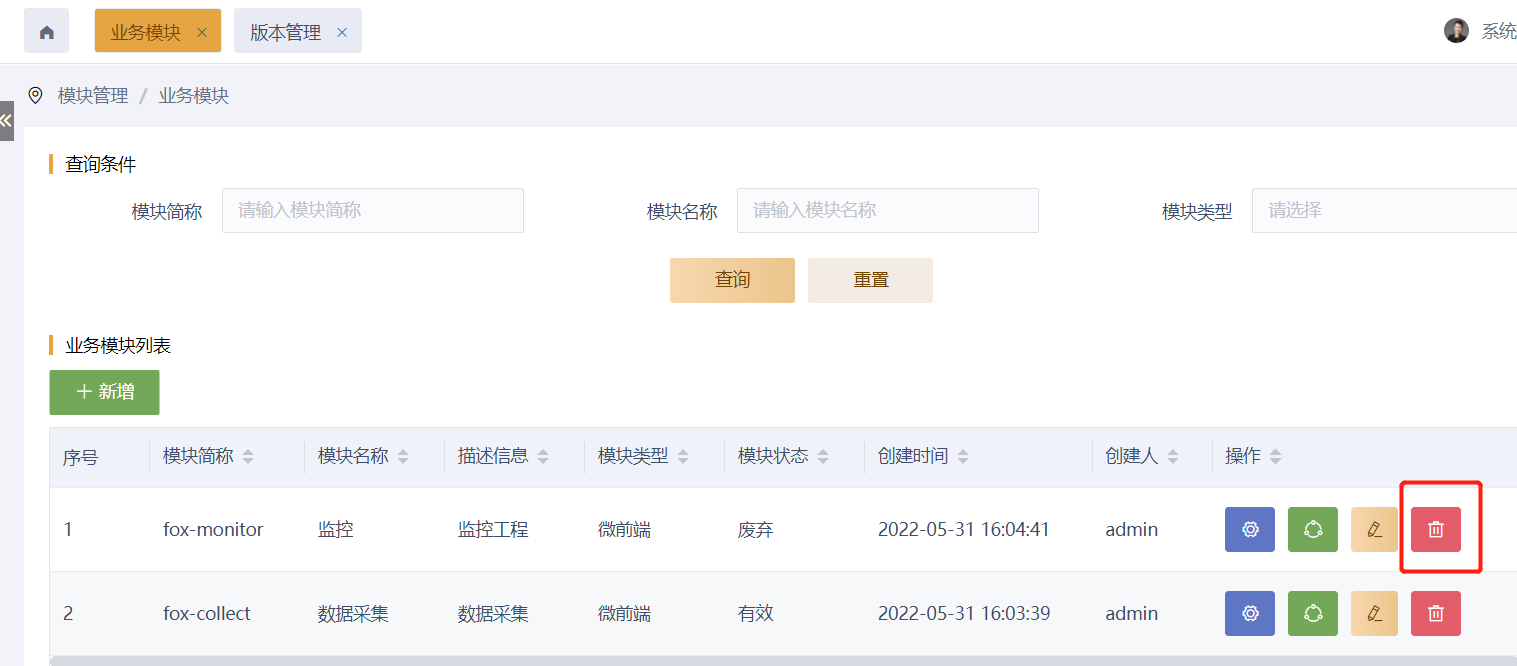
Task: Delete the fox-collect module
Action: 1435,614
